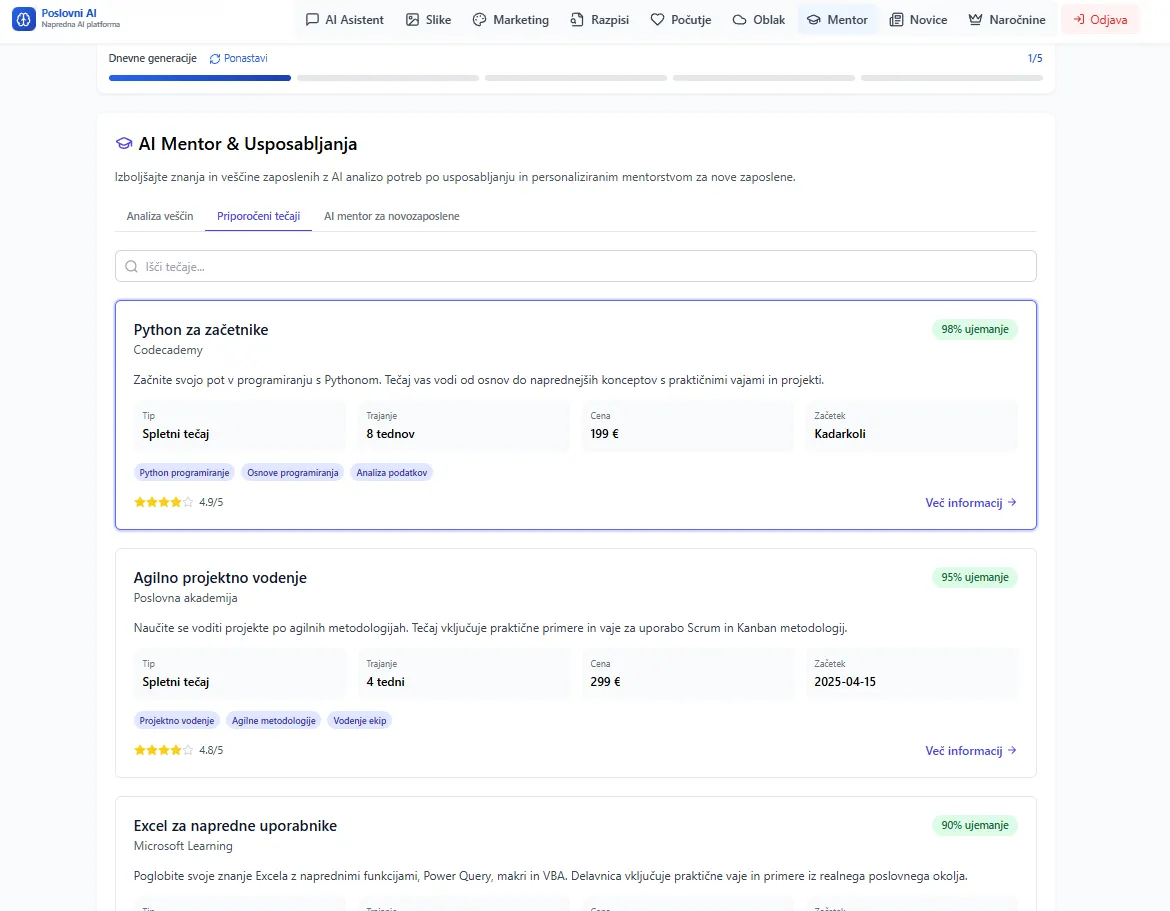Open Več informacij for Python za začetnike
The width and height of the screenshot is (1170, 911).
pos(970,503)
